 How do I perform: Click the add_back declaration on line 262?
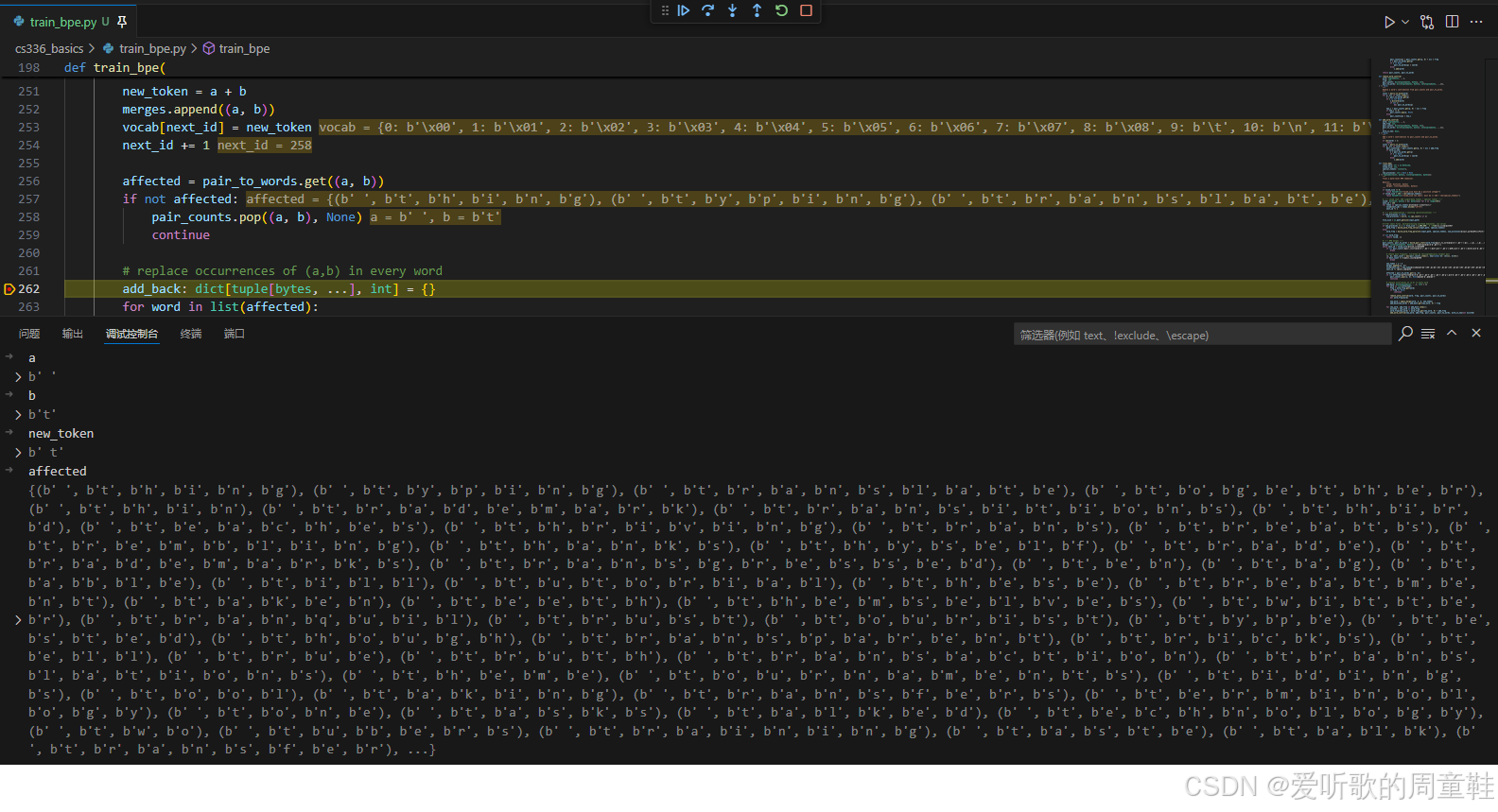click(x=278, y=289)
